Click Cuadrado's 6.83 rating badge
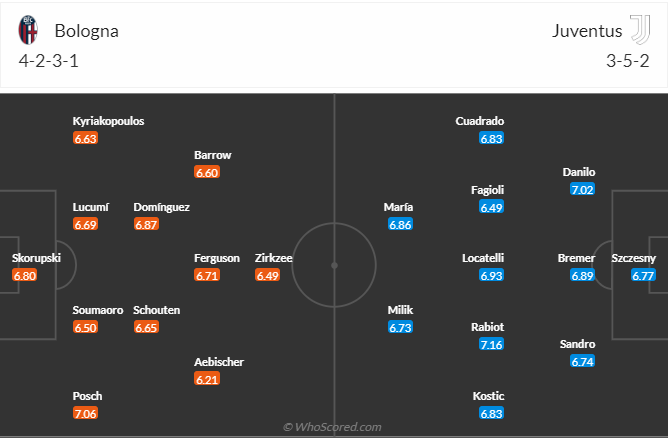This screenshot has width=669, height=438. (491, 139)
